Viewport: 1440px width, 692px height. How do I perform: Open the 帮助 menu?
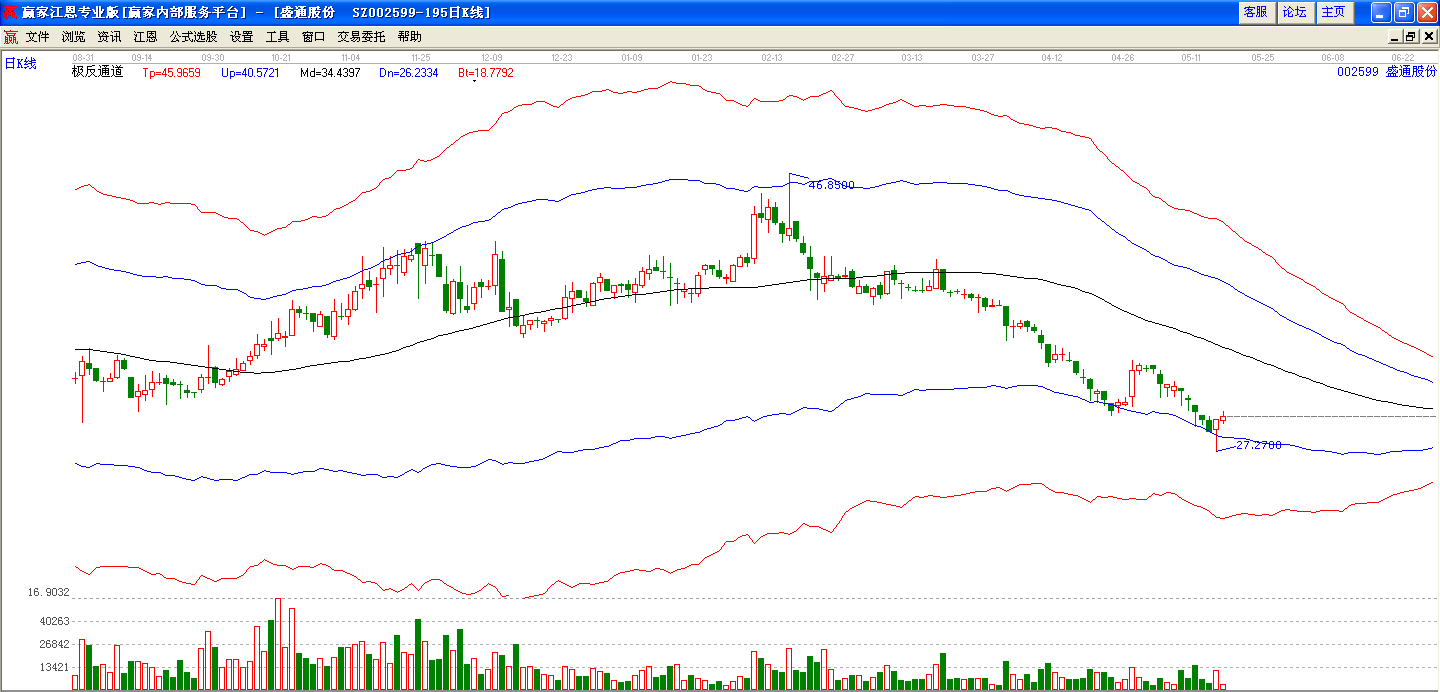click(x=410, y=37)
